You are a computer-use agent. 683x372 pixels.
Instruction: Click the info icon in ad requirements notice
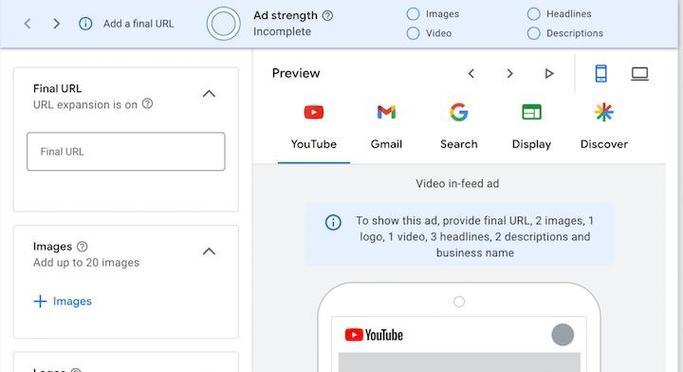pyautogui.click(x=333, y=222)
